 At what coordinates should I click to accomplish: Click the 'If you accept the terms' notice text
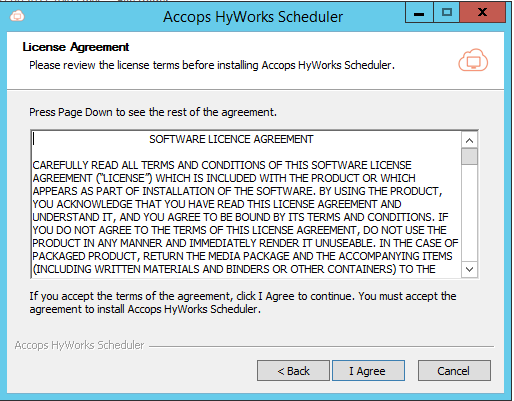click(x=243, y=303)
